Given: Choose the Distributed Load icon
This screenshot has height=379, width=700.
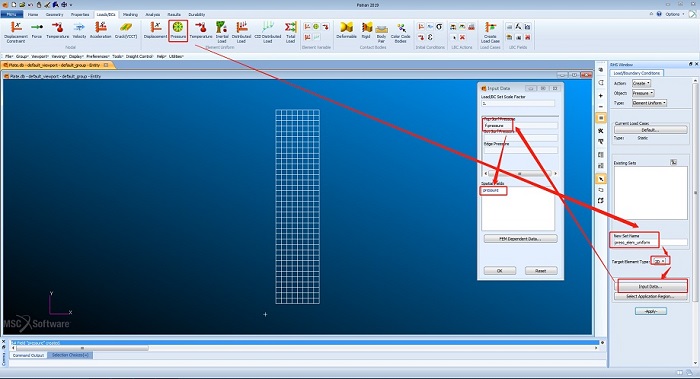Looking at the screenshot, I should click(x=241, y=32).
